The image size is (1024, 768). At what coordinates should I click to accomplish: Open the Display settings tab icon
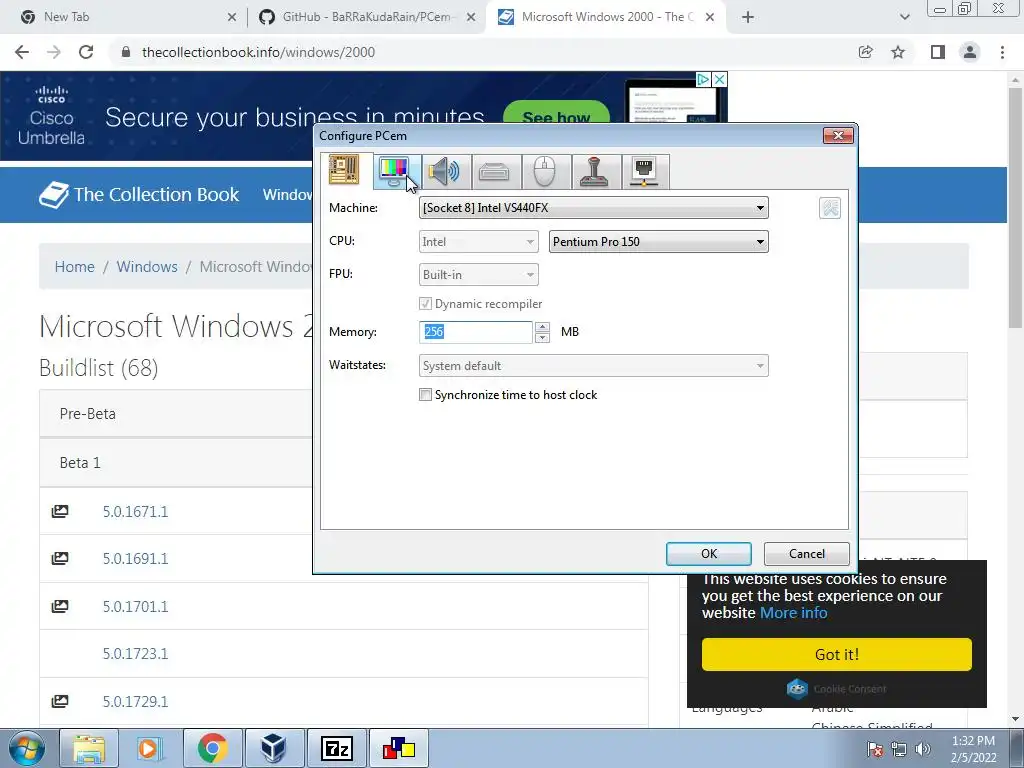pyautogui.click(x=393, y=172)
